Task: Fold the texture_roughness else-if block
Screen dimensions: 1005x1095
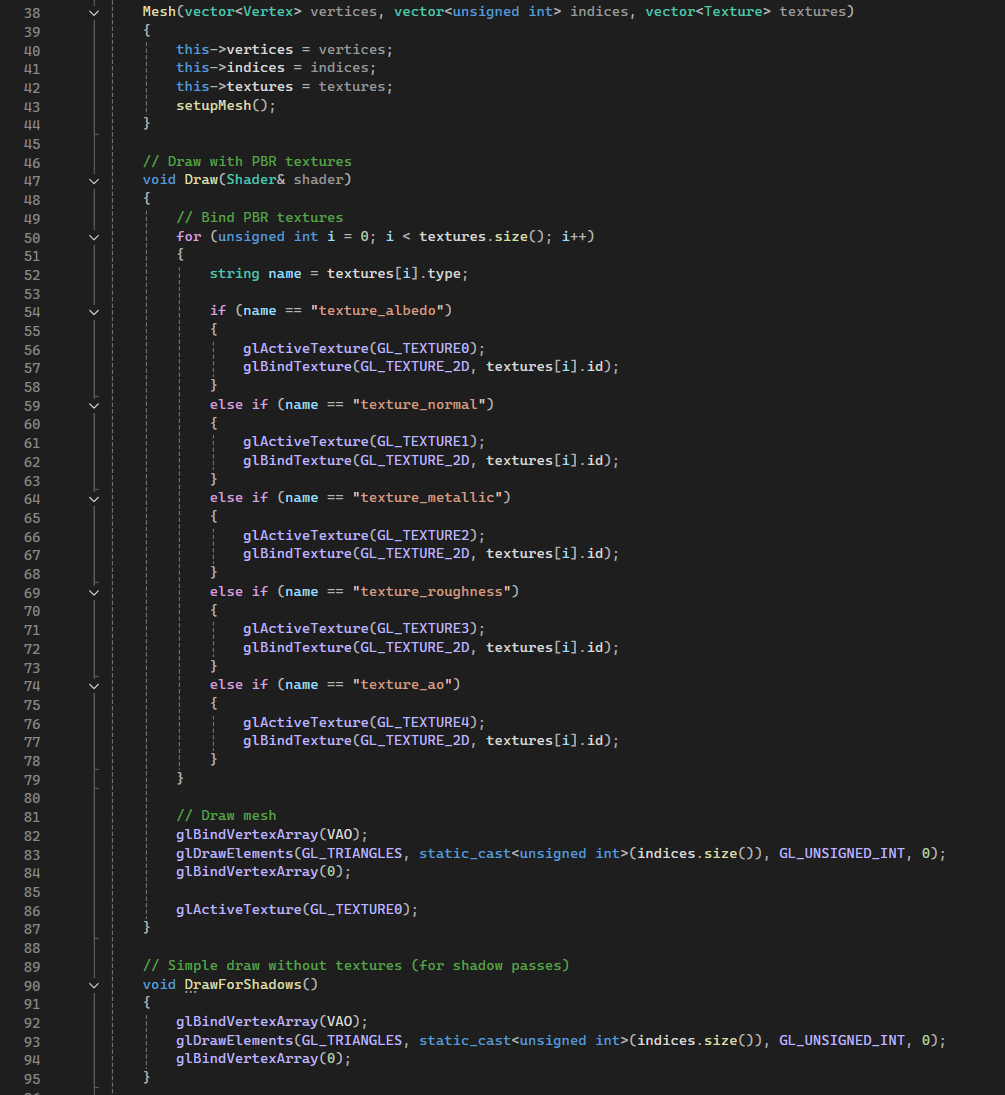Action: 94,592
